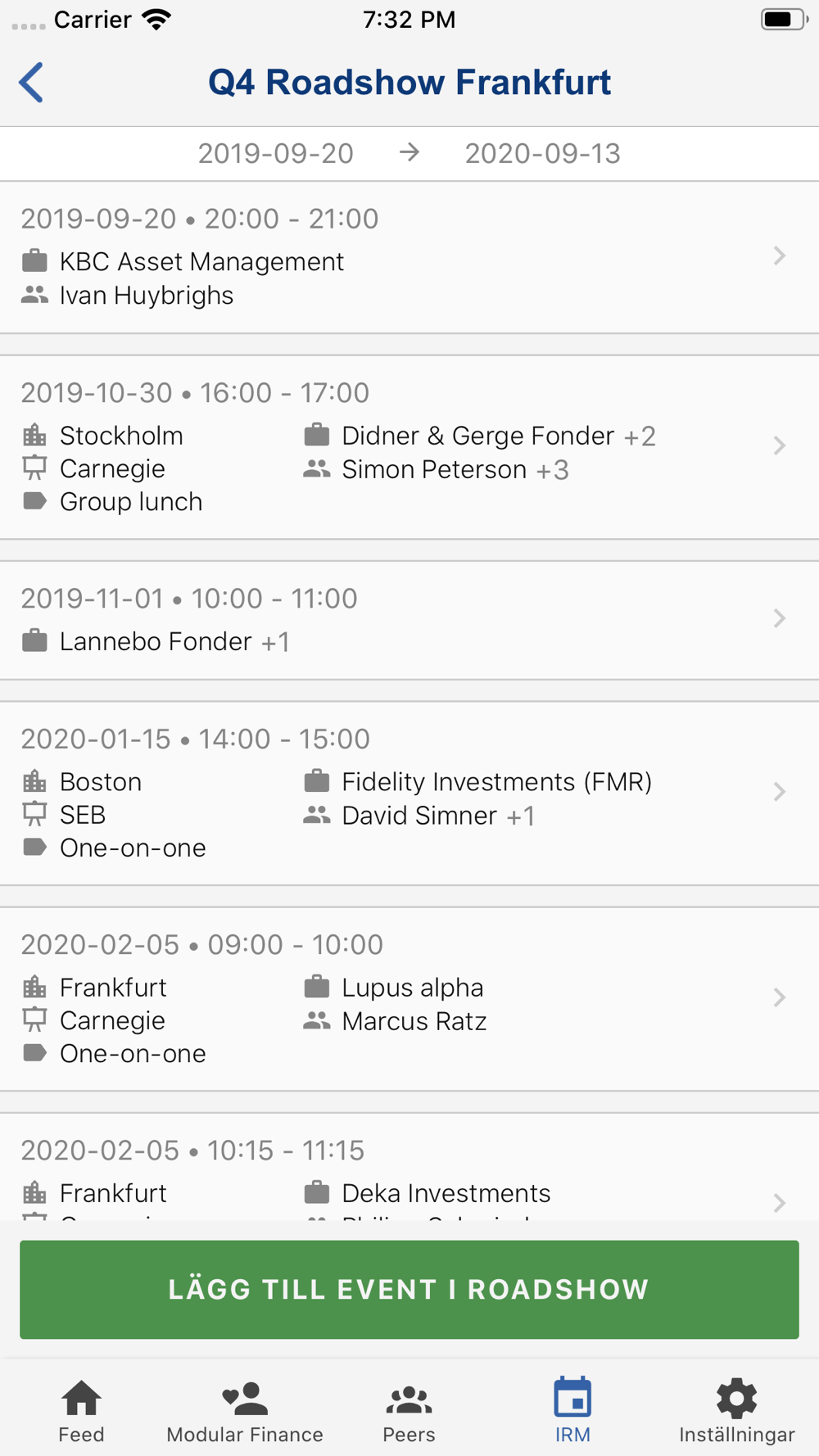Open the Feed tab house icon
819x1456 pixels.
click(x=82, y=1398)
